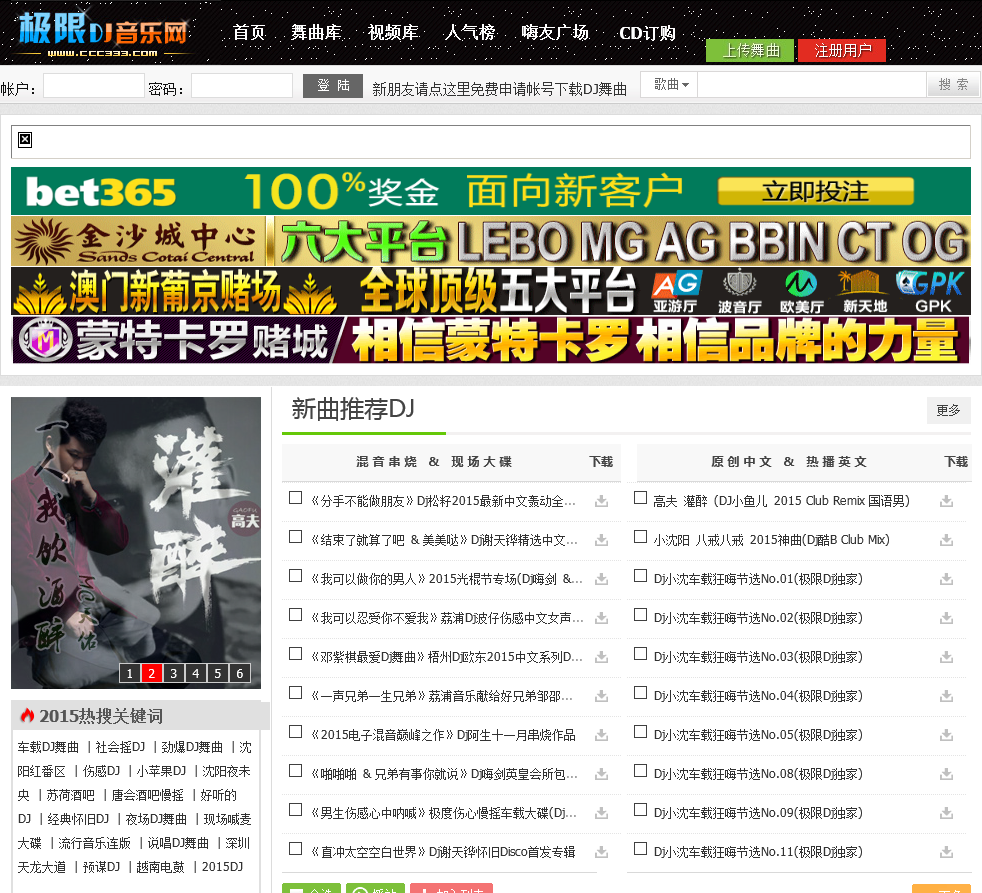Click the song search input field
This screenshot has height=893, width=982.
pyautogui.click(x=812, y=85)
